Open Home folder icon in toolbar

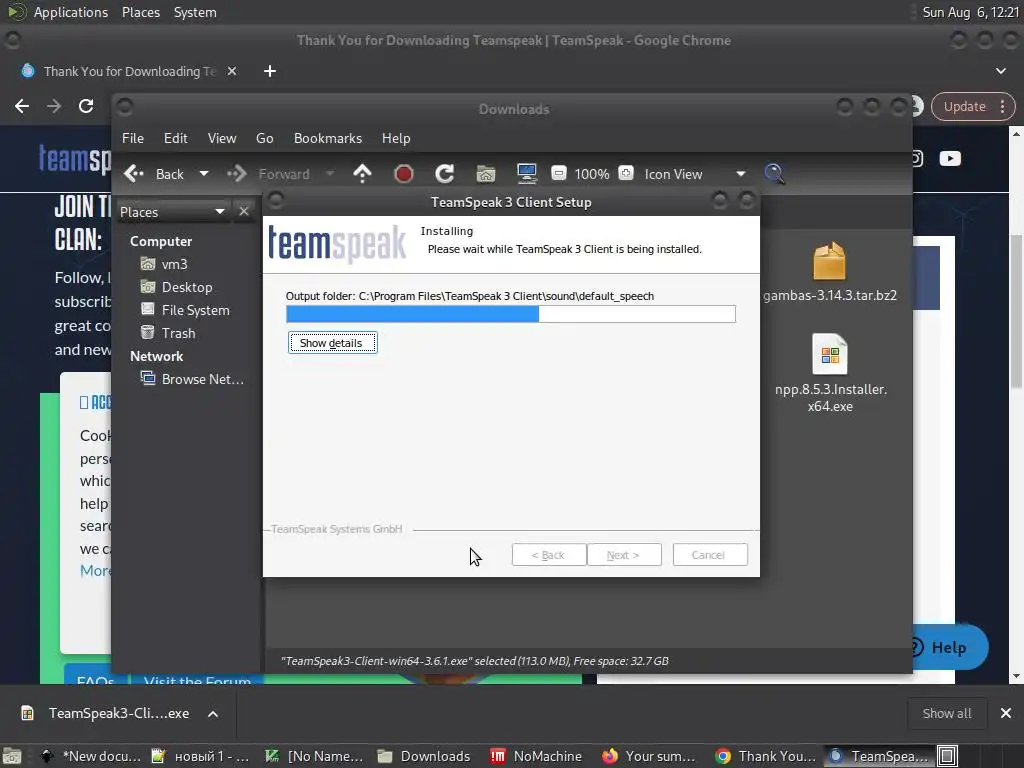point(486,174)
